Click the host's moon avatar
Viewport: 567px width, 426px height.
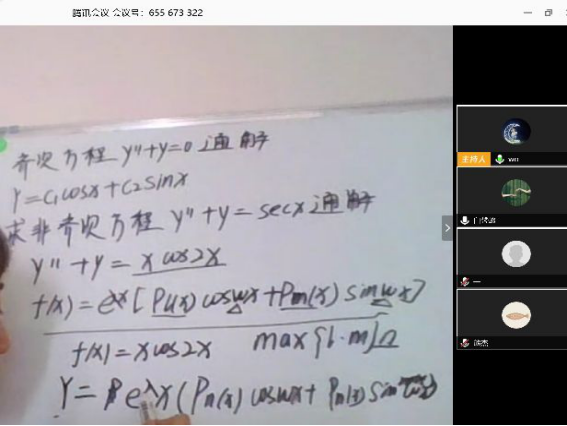click(x=516, y=131)
